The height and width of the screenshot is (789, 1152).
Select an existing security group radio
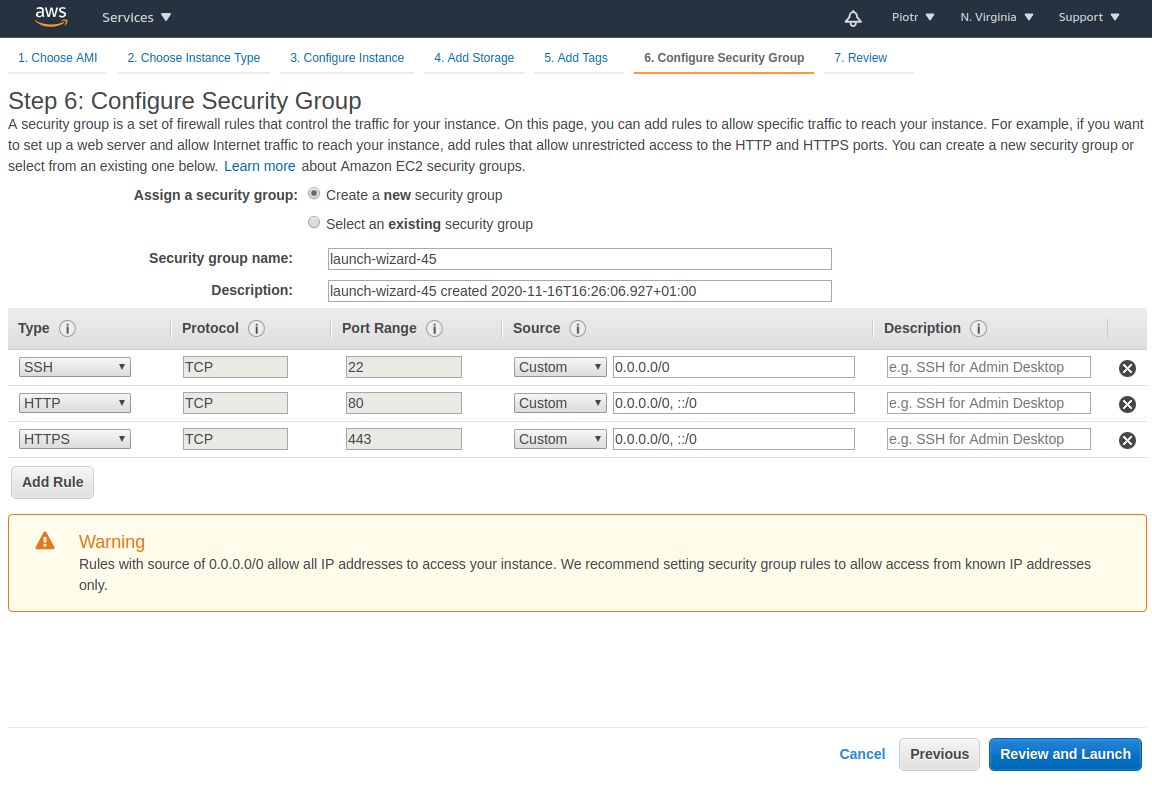click(x=314, y=223)
